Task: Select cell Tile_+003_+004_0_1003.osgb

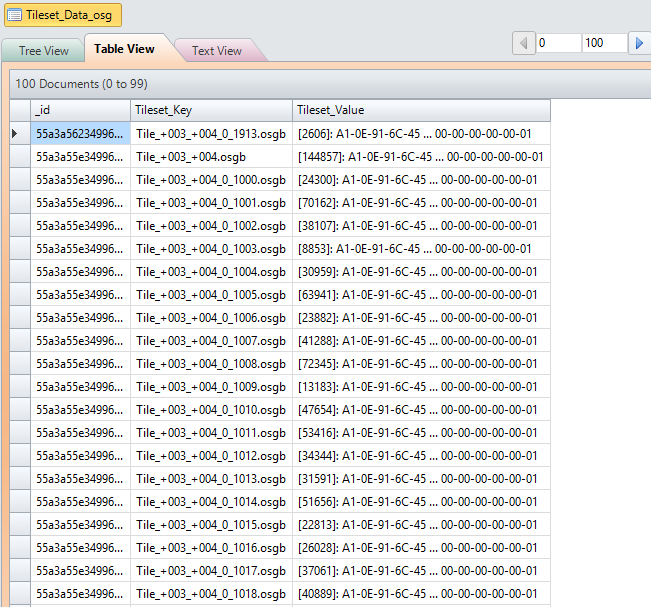Action: pyautogui.click(x=212, y=249)
